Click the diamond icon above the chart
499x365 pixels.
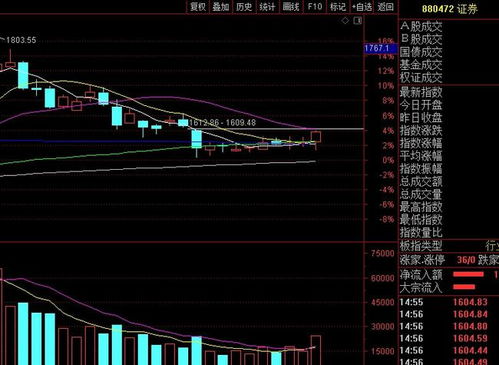(x=345, y=21)
